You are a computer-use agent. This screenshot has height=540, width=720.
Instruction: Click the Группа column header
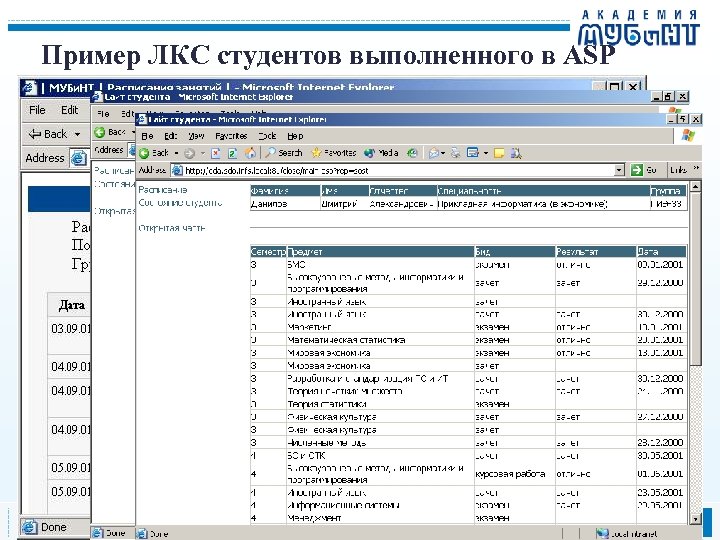[666, 191]
